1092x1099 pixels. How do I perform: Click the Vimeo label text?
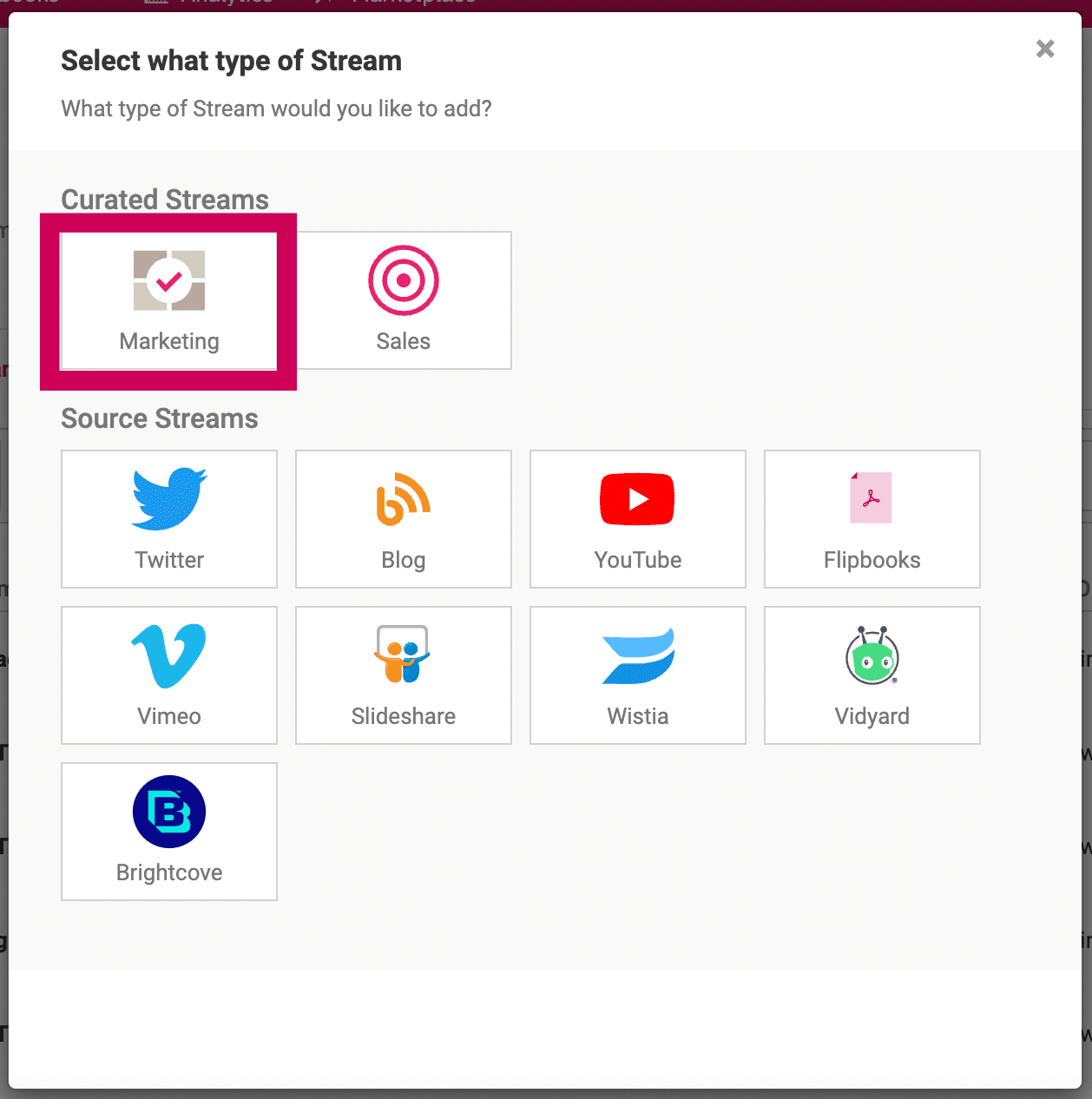point(169,716)
